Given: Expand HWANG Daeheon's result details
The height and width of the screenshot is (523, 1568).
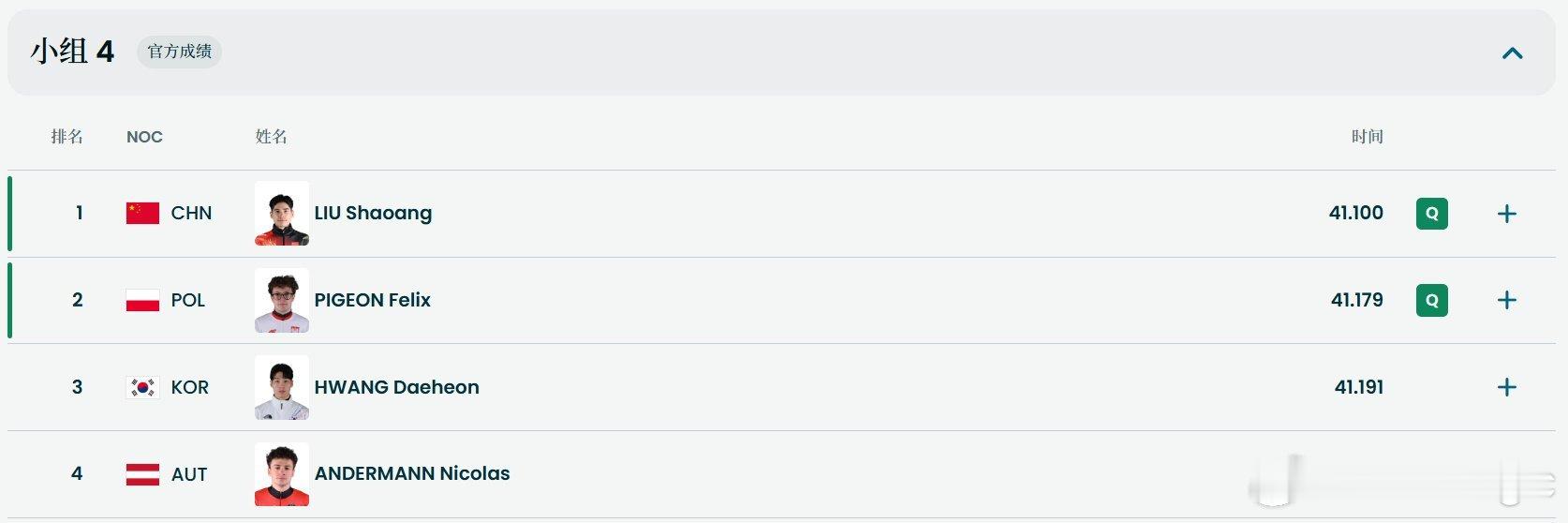Looking at the screenshot, I should click(x=1506, y=387).
